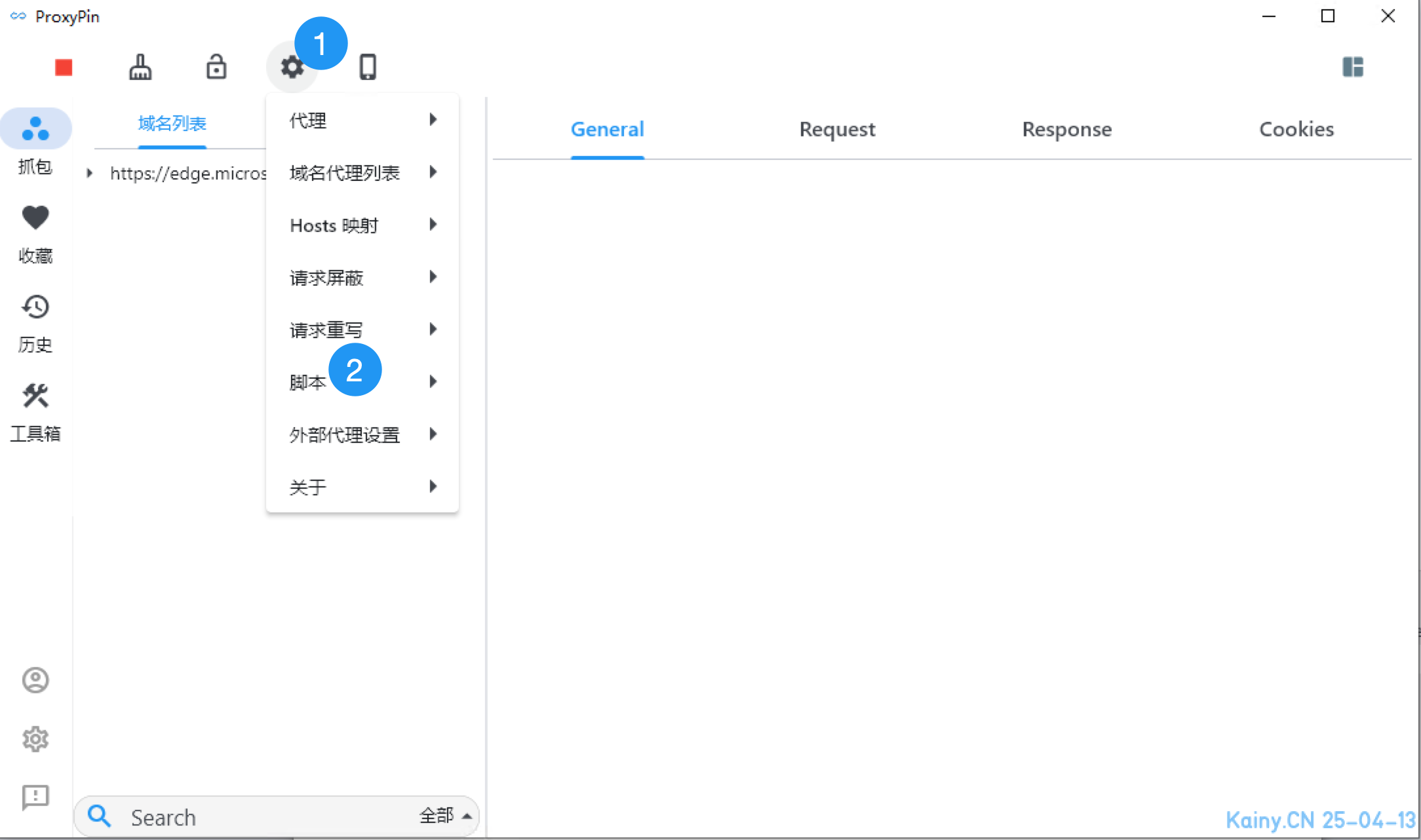Click the settings gear in the top toolbar
Screen dimensions: 1421x840
(x=292, y=67)
